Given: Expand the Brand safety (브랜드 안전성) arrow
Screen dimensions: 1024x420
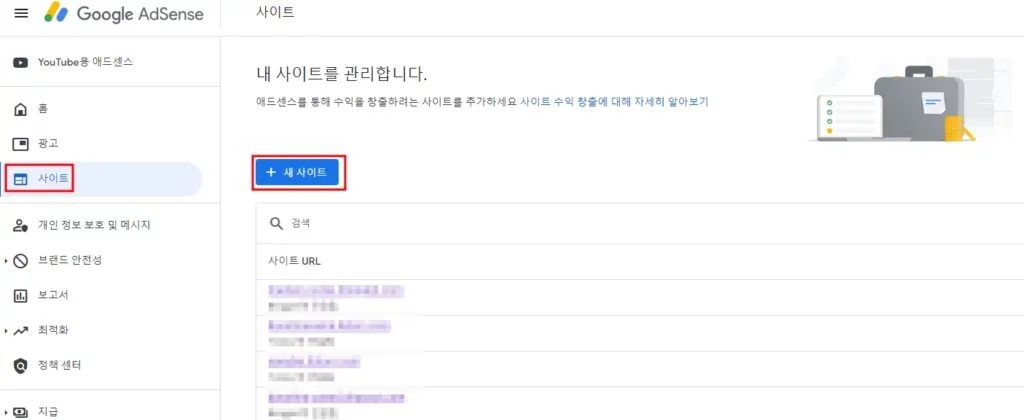Looking at the screenshot, I should [x=6, y=261].
